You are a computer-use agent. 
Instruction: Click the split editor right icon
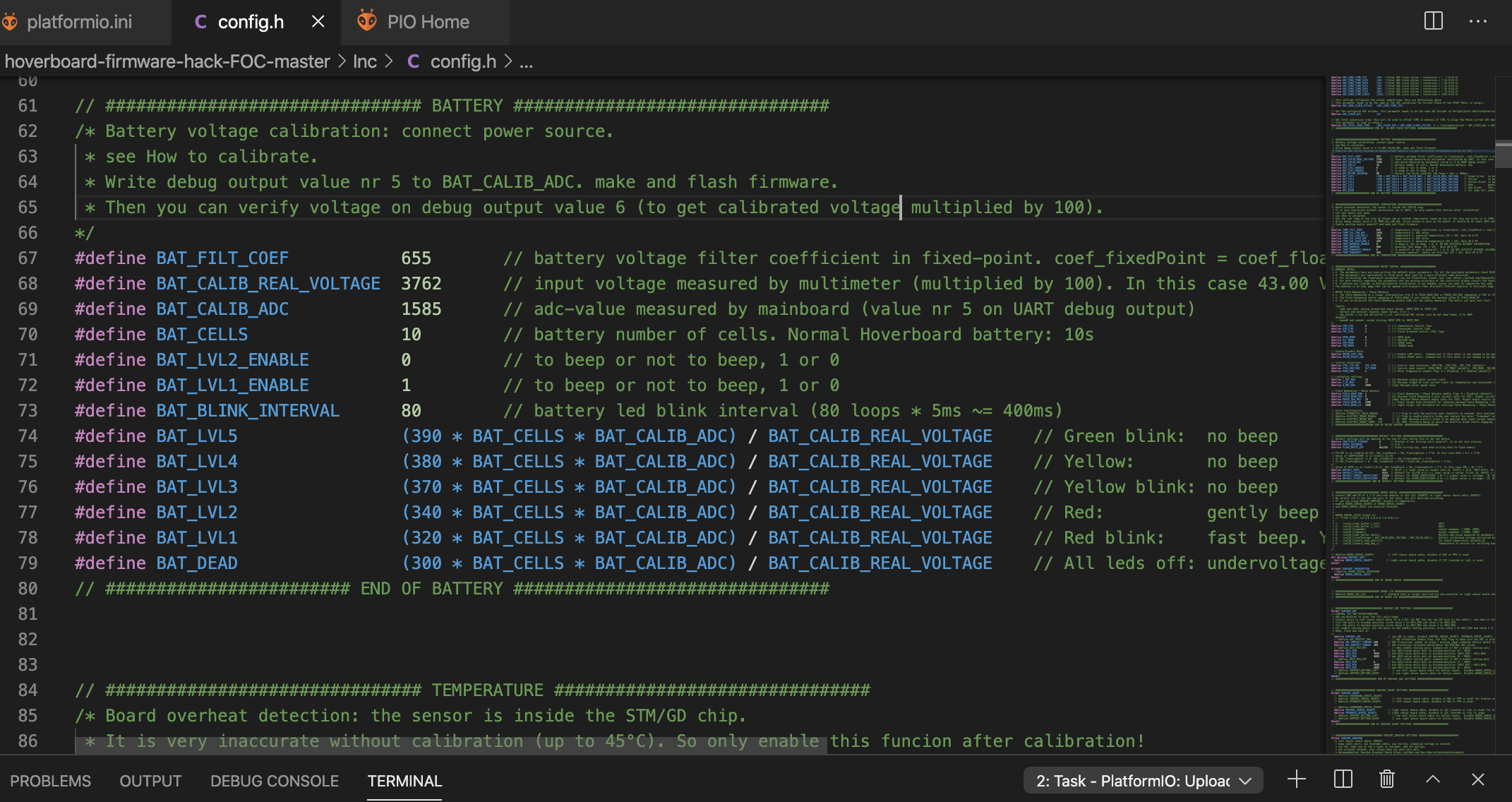point(1433,21)
